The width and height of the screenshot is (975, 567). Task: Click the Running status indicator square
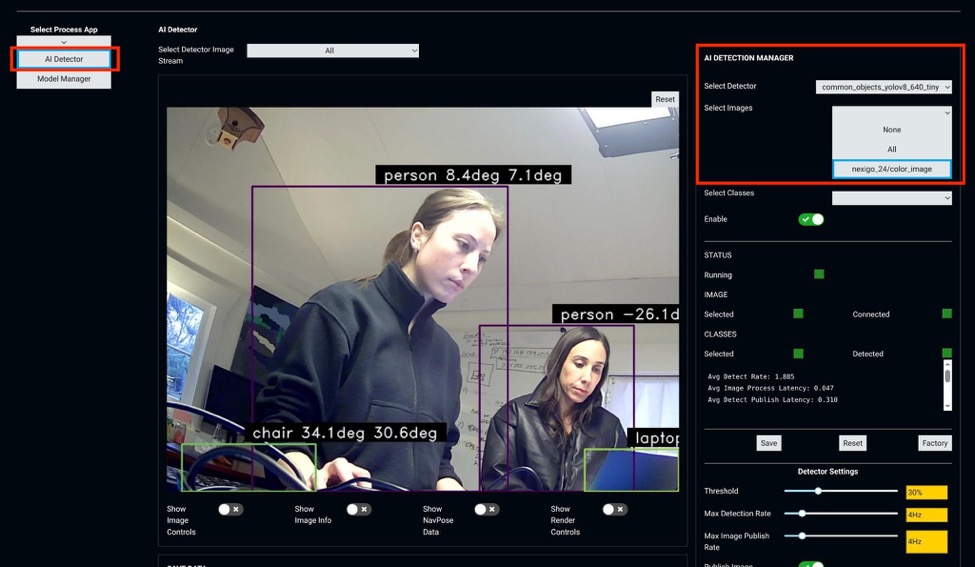[819, 274]
